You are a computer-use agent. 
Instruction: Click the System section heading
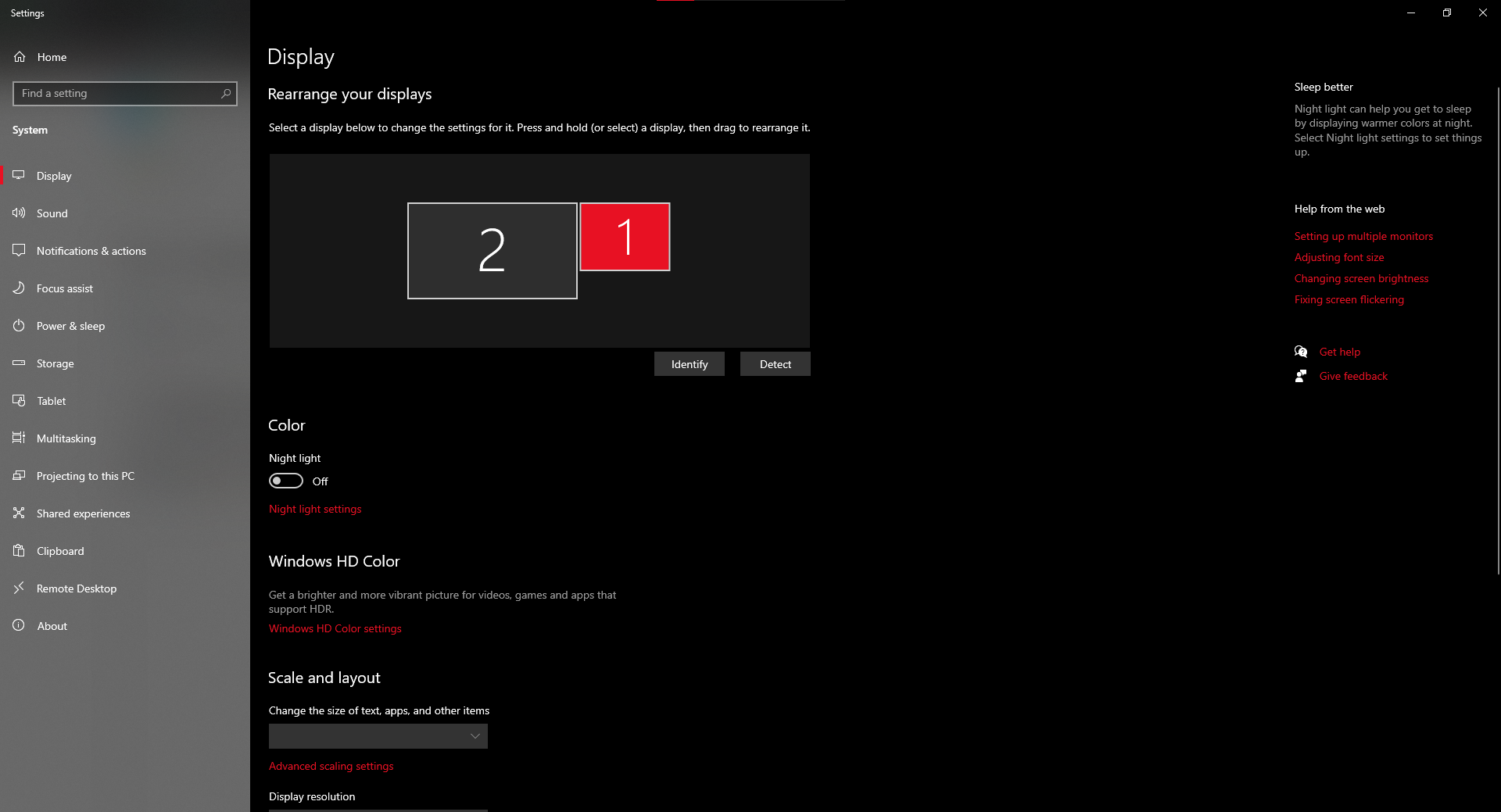click(30, 130)
